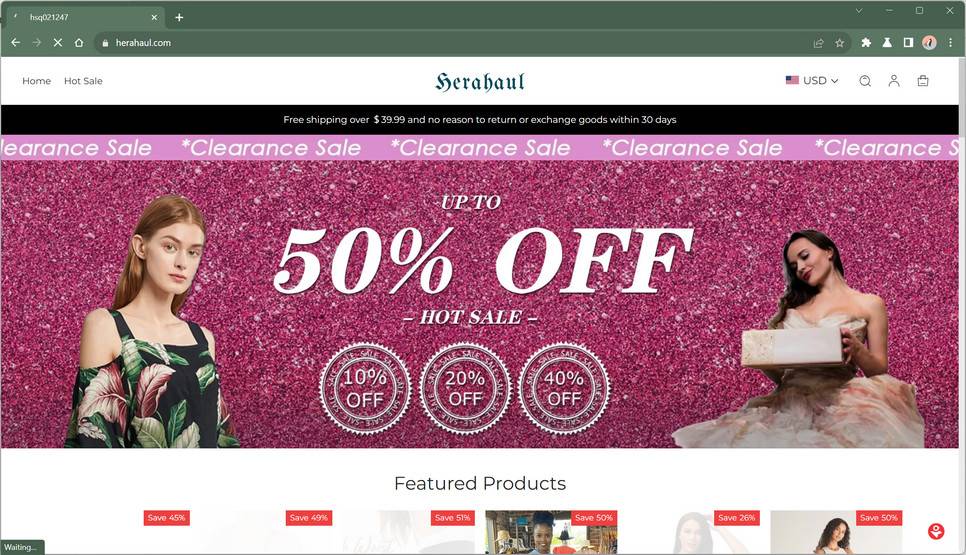The width and height of the screenshot is (966, 555).
Task: Toggle the browser side panel icon
Action: coord(908,43)
